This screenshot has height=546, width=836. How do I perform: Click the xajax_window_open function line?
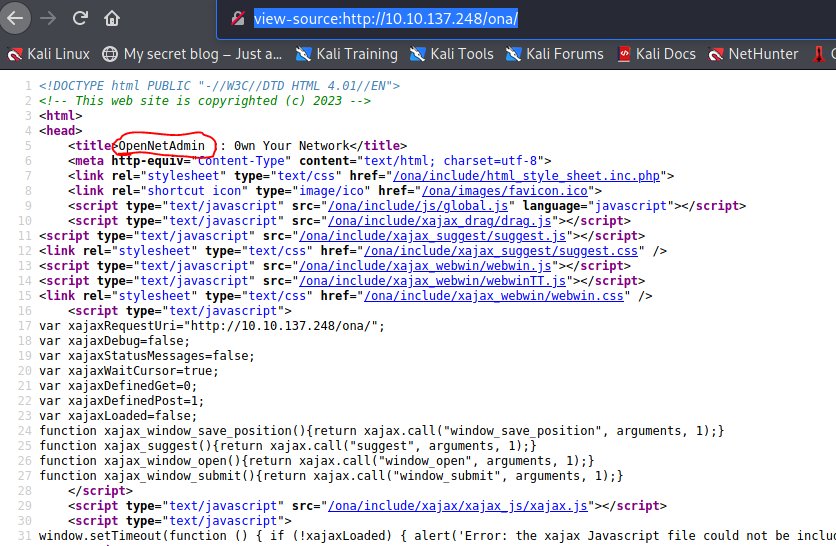[x=317, y=460]
